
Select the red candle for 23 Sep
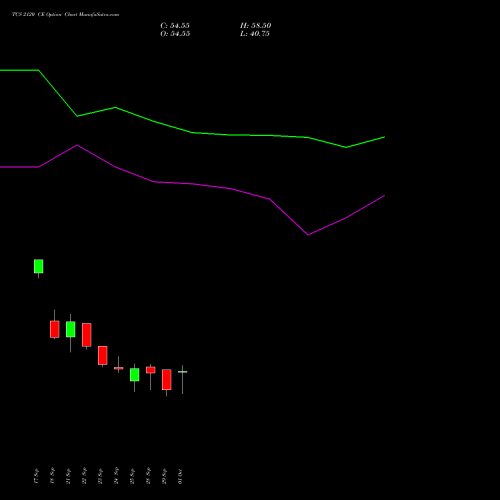point(103,355)
